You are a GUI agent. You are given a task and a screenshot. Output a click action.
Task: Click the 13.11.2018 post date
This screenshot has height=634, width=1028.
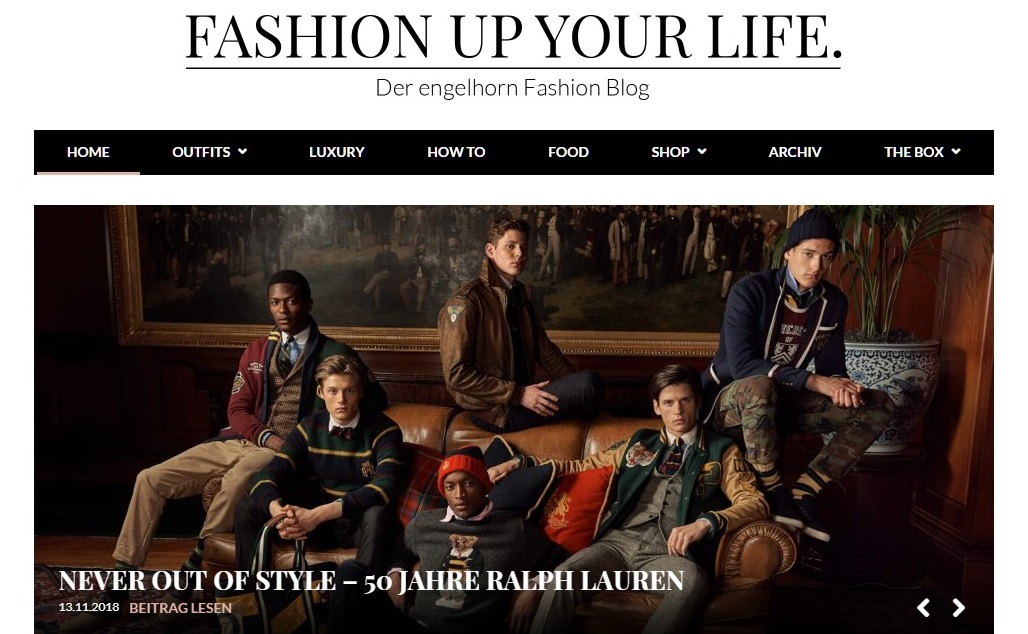click(89, 607)
